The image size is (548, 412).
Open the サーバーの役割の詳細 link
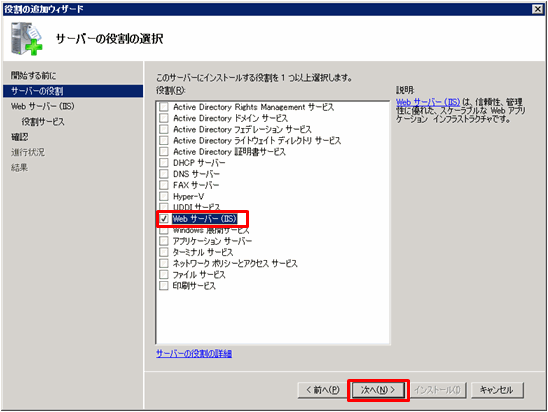[x=194, y=354]
